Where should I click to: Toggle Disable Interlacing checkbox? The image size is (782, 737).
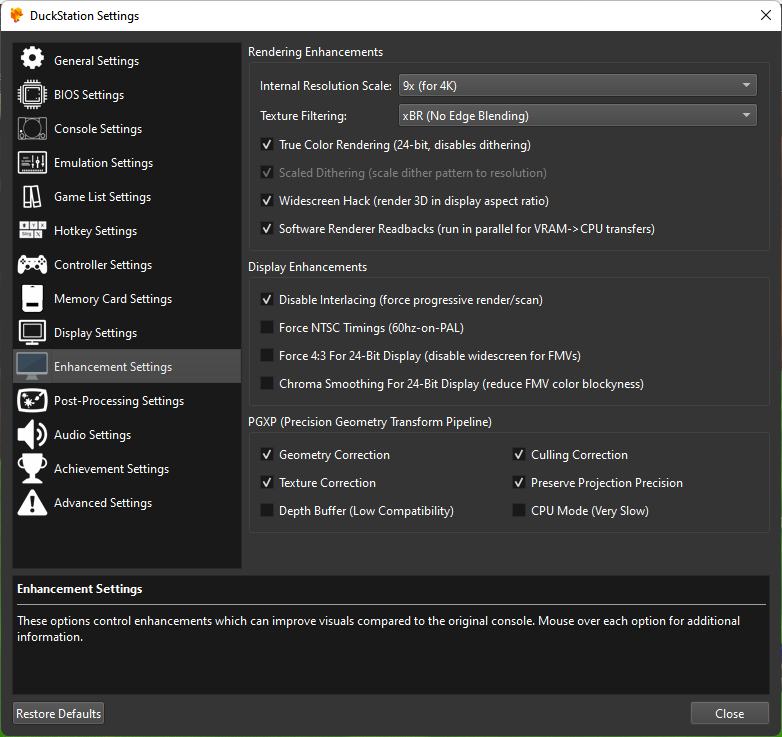coord(267,300)
